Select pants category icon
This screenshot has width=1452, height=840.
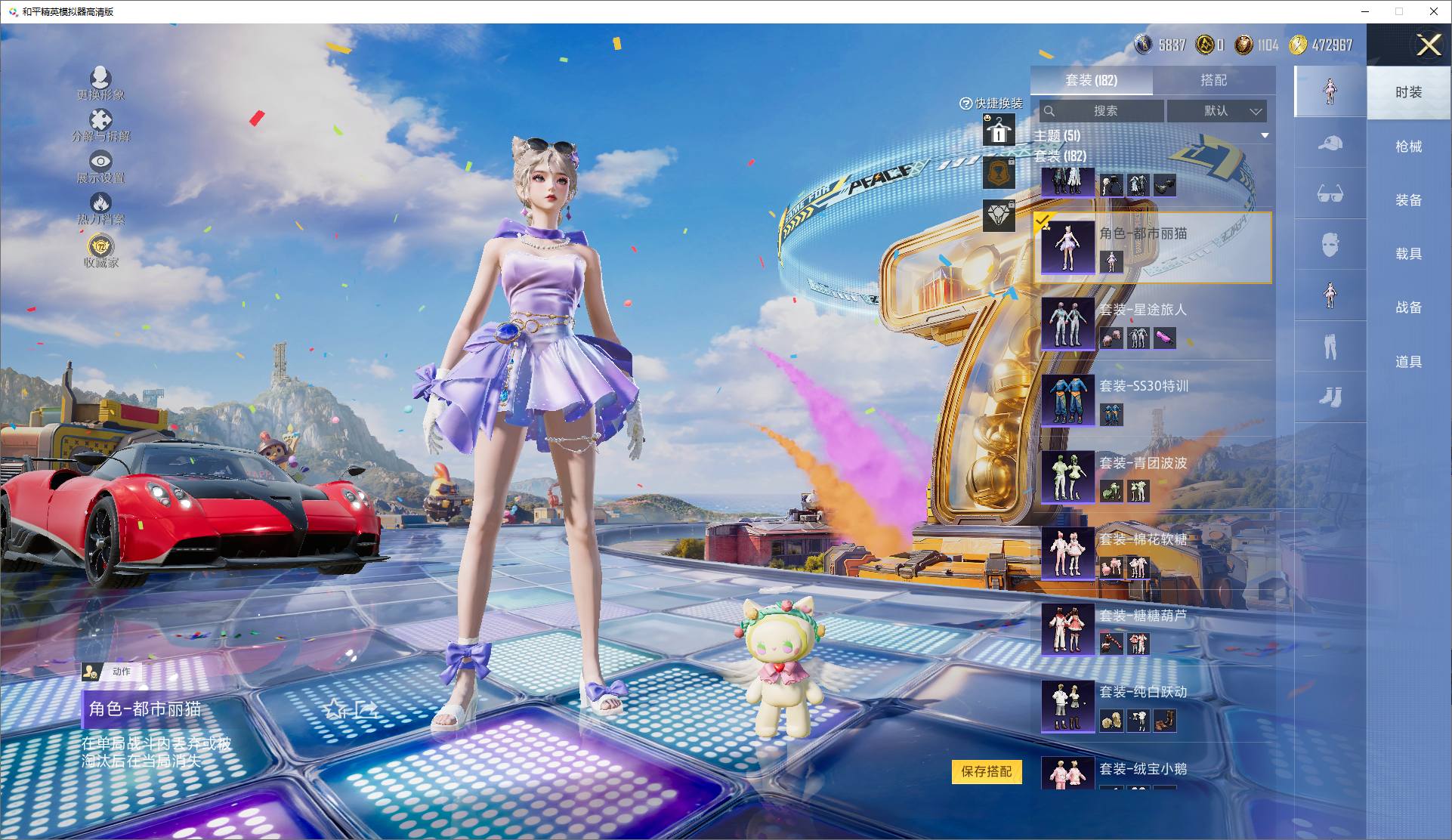coord(1330,346)
